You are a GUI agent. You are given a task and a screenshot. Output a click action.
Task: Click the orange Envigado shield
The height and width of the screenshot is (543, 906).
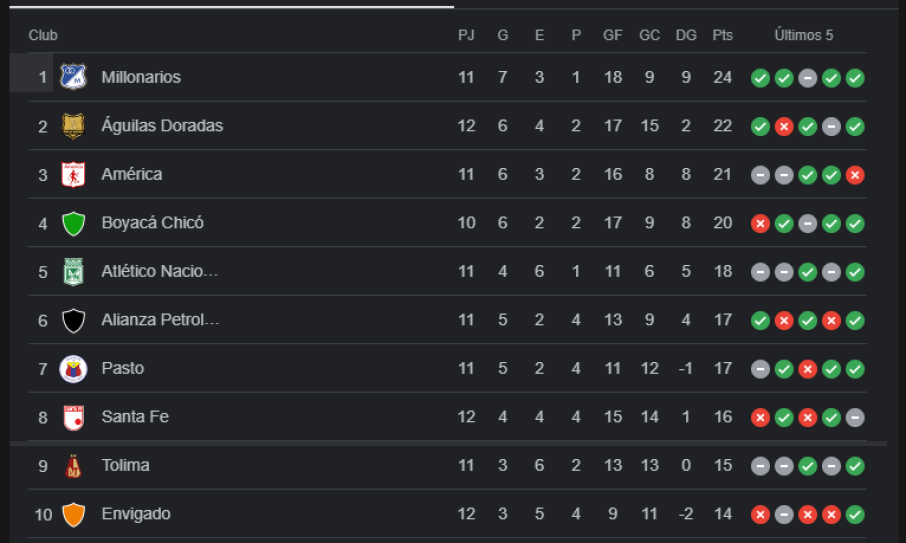click(x=73, y=514)
